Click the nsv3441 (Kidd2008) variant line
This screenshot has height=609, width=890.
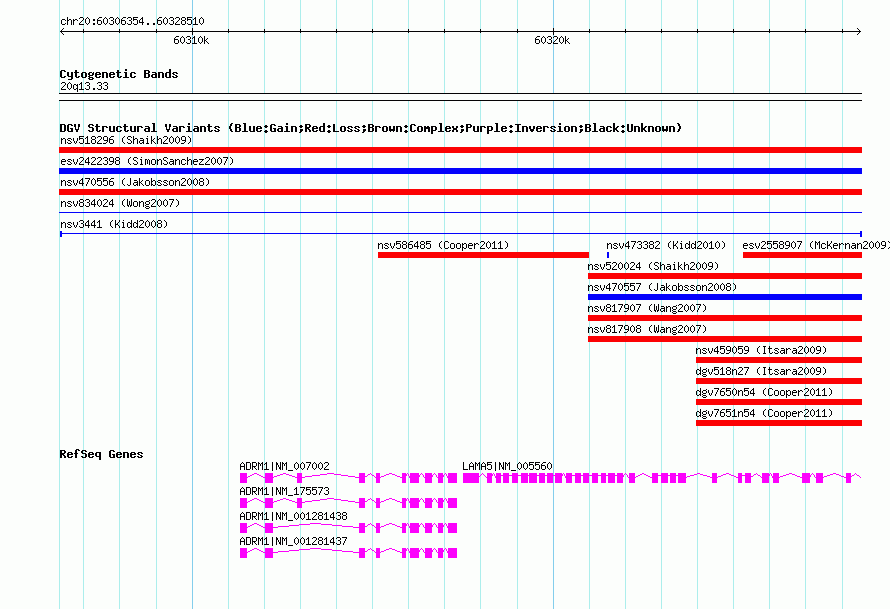tap(460, 234)
